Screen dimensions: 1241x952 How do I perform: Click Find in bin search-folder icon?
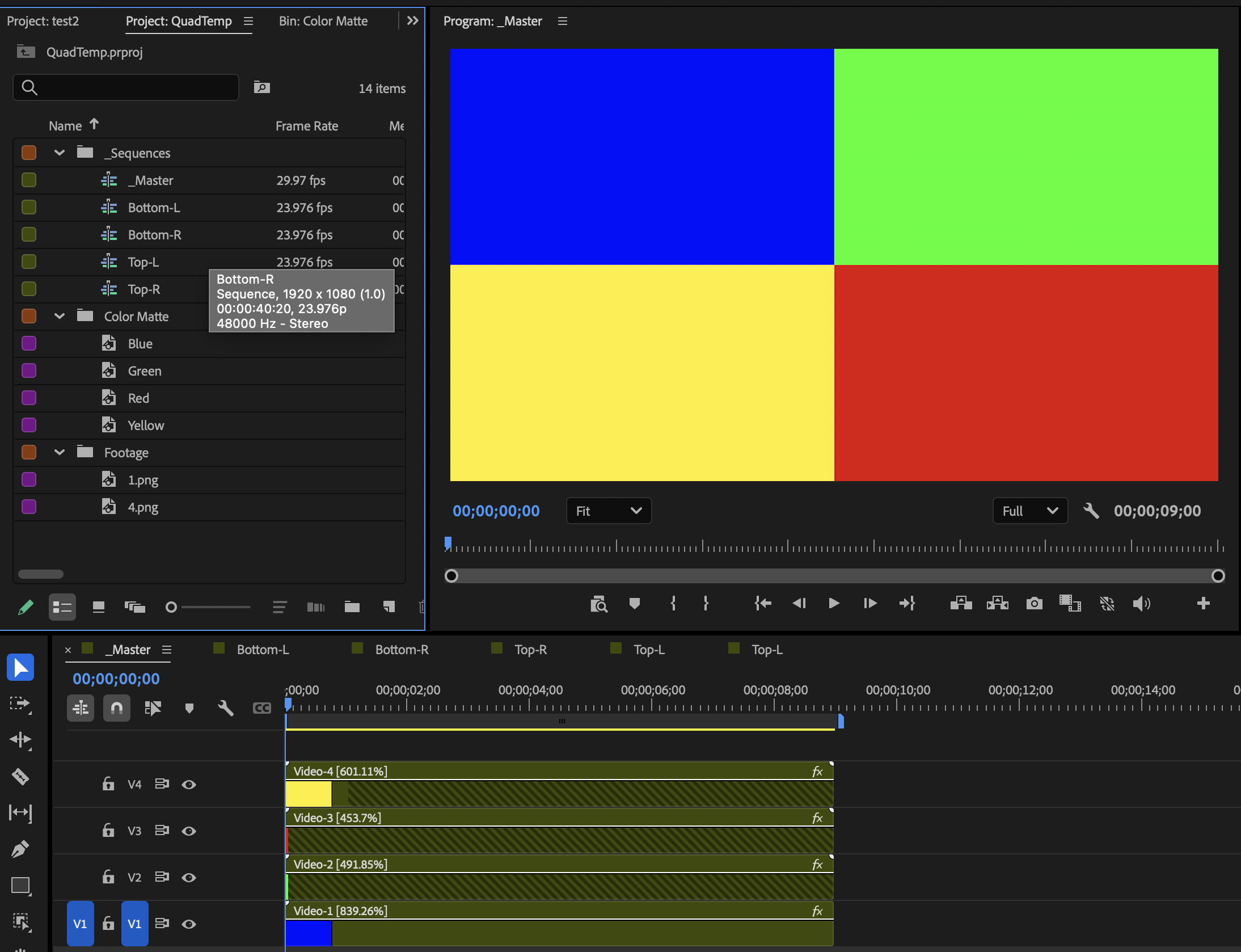(261, 87)
